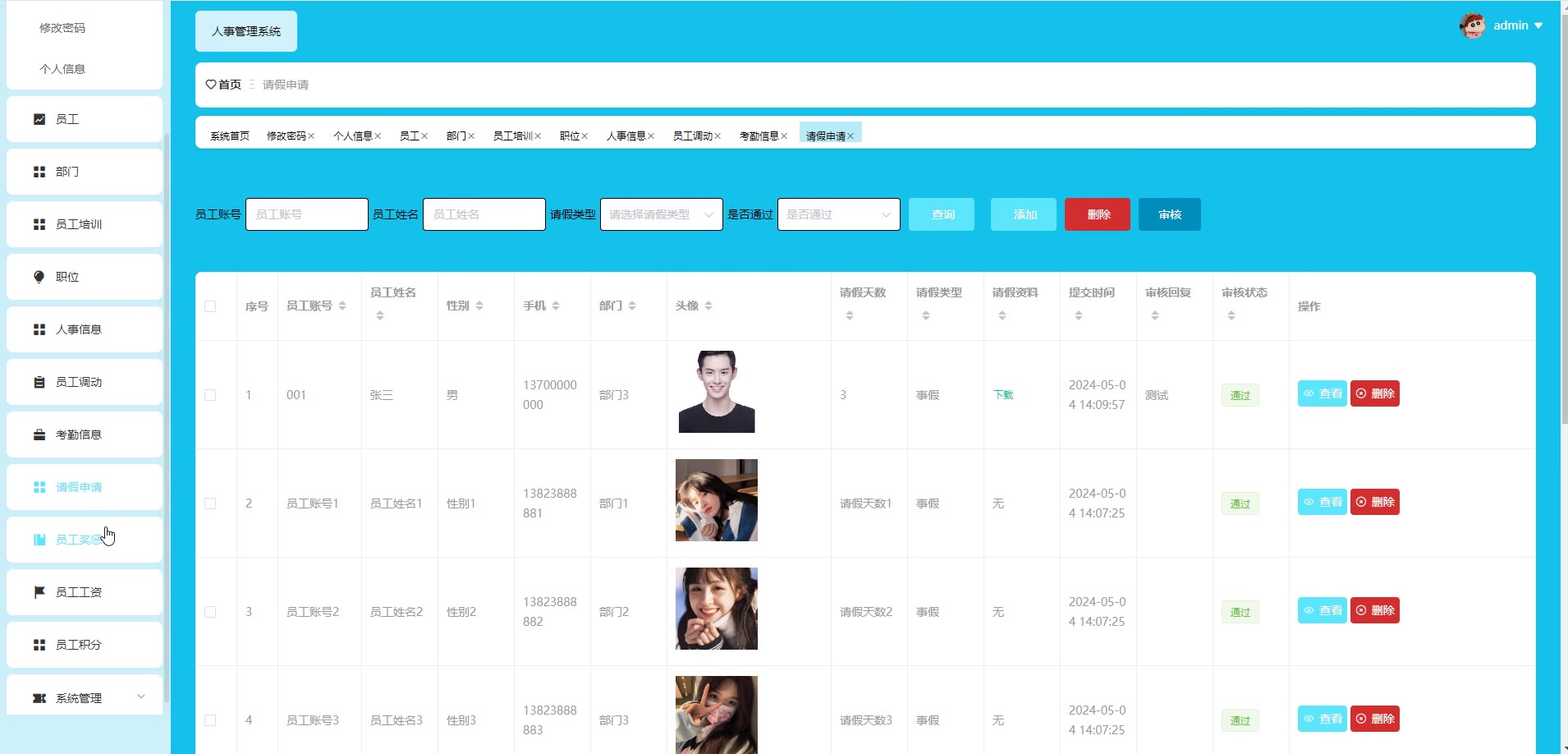Delete the leave record of 员工姓名1
The width and height of the screenshot is (1568, 754).
pos(1375,502)
